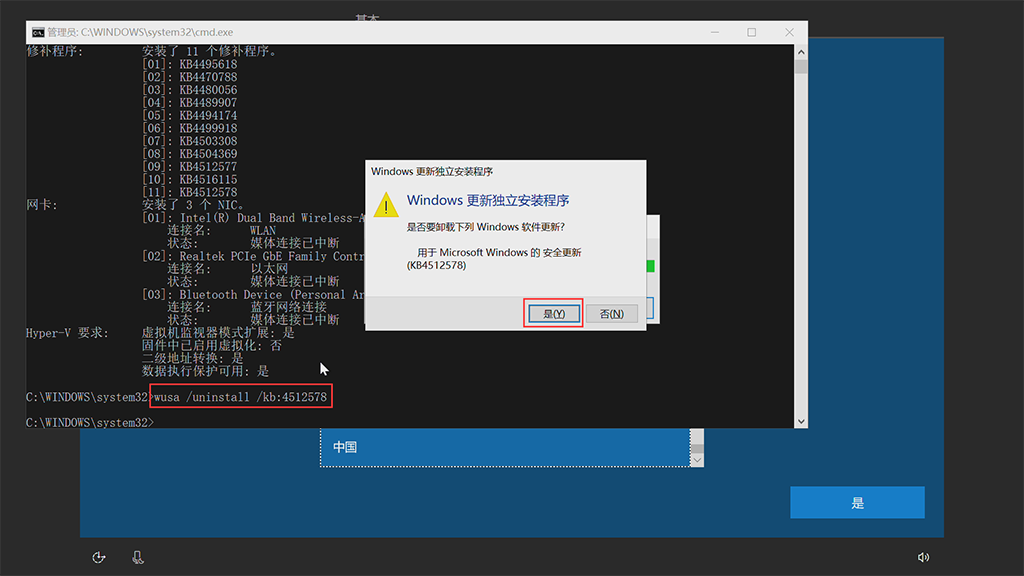Click the KB4495618 patch entry [01]
Screen dimensions: 1024x576
pyautogui.click(x=189, y=64)
